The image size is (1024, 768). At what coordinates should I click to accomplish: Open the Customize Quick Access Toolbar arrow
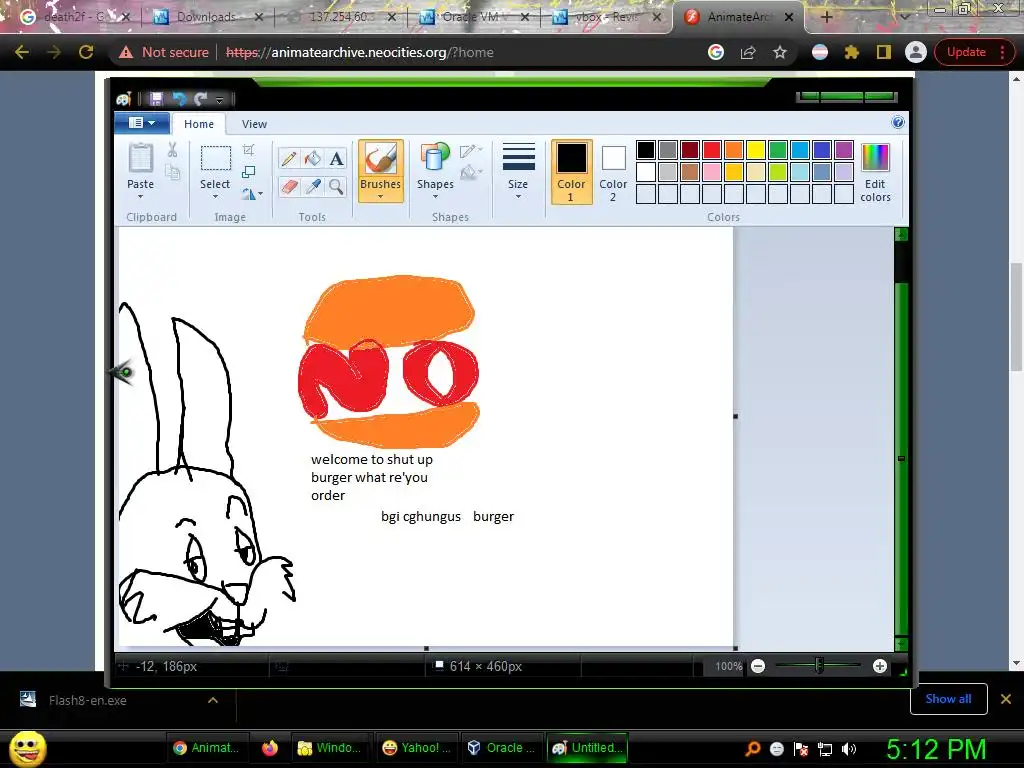coord(219,99)
